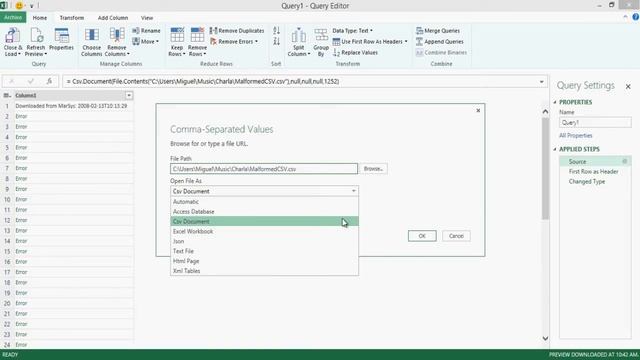The width and height of the screenshot is (640, 360).
Task: Close the Query Settings pane
Action: (x=628, y=87)
